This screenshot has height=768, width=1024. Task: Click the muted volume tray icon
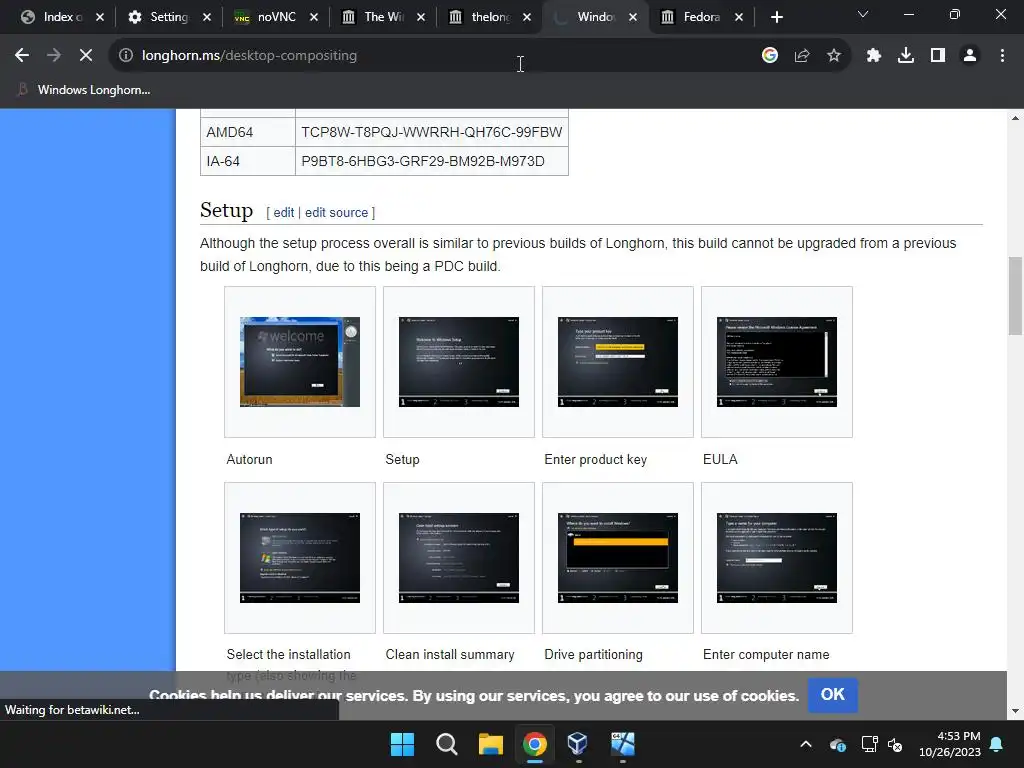pos(895,744)
